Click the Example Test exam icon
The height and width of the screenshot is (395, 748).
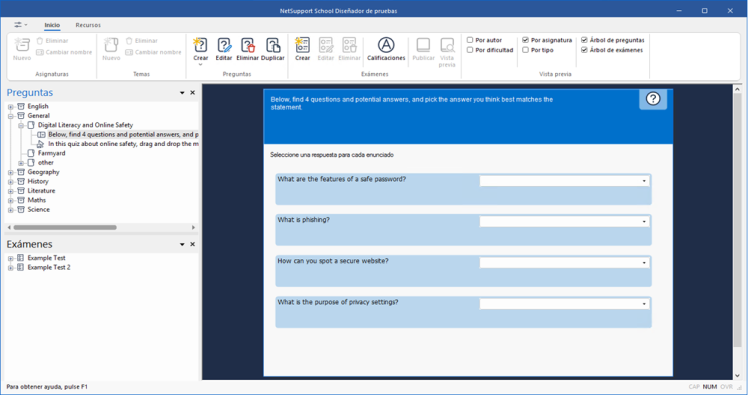(21, 258)
